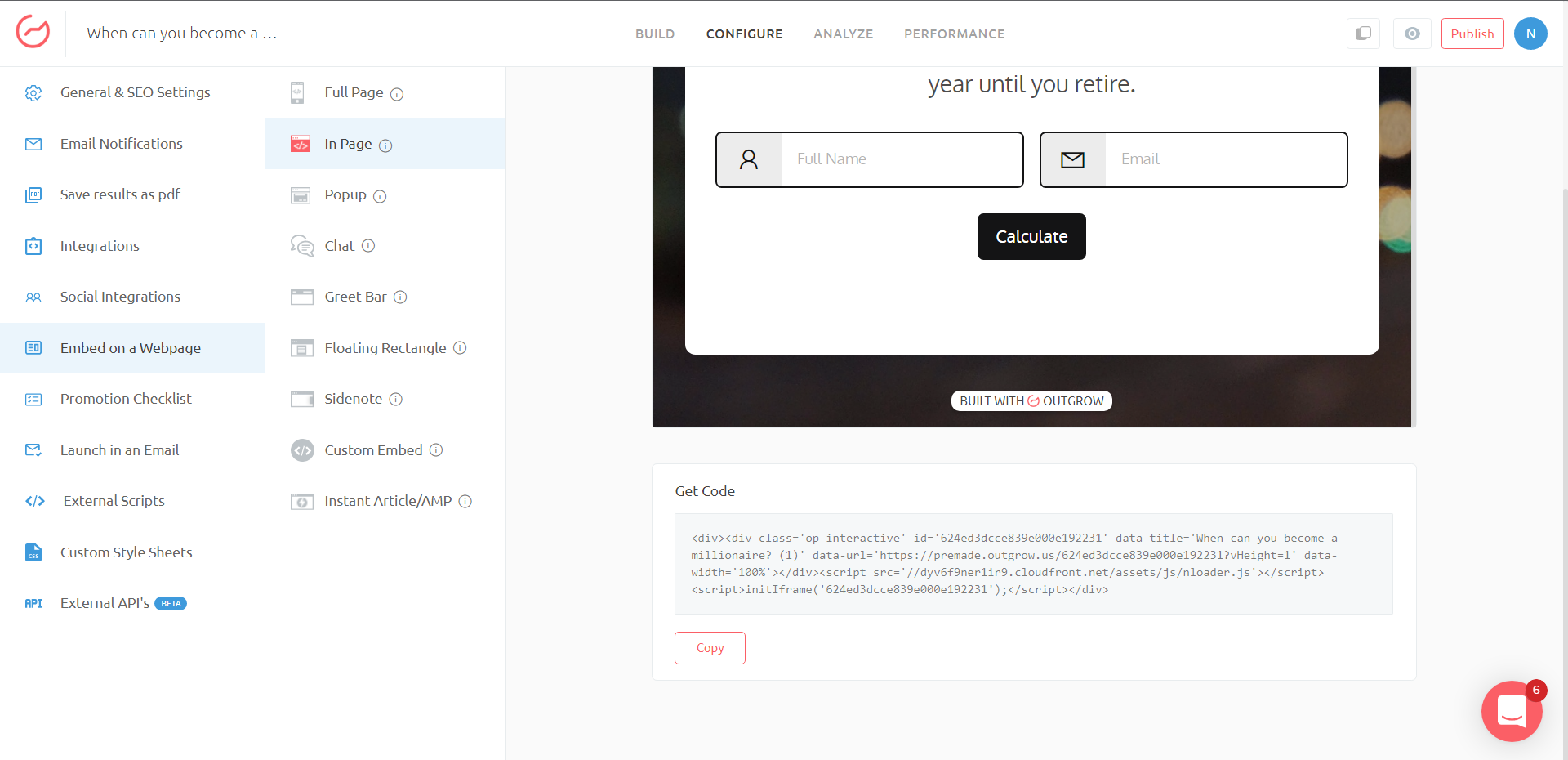Click the Launch in an Email icon

point(33,450)
